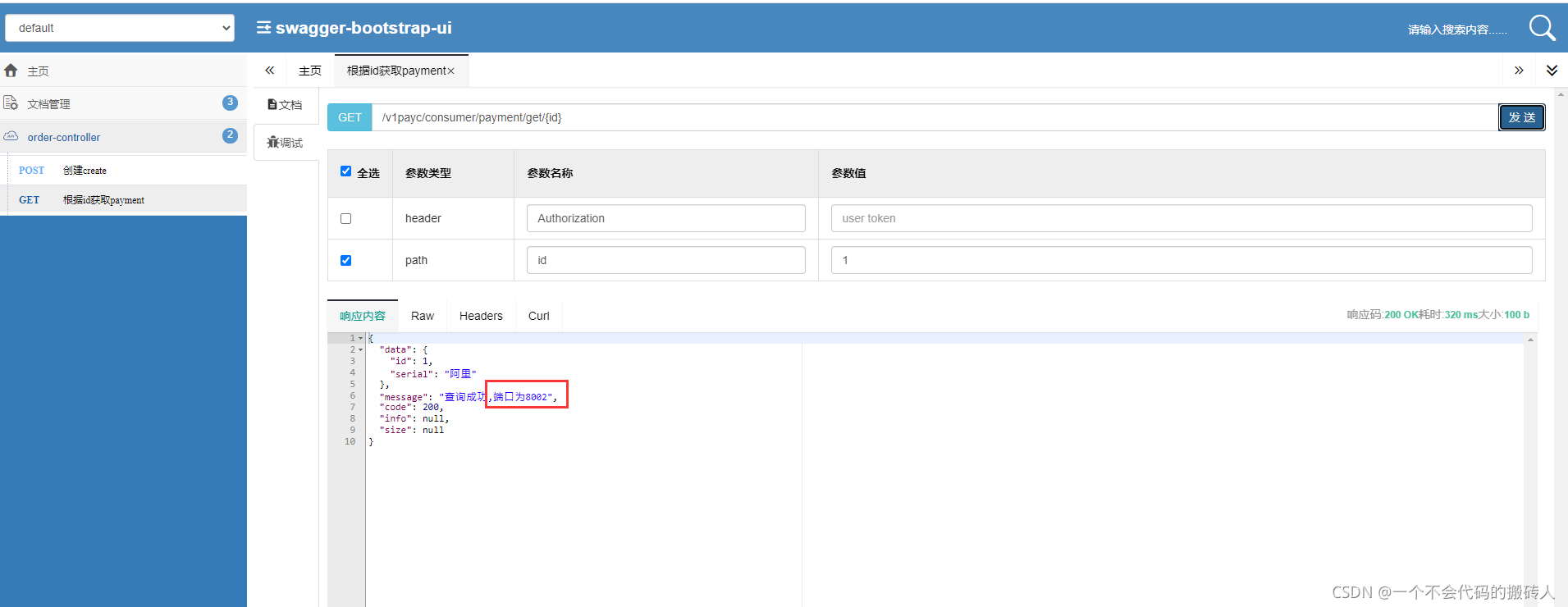This screenshot has width=1568, height=607.
Task: Switch to the 响应内容 response tab
Action: [363, 316]
